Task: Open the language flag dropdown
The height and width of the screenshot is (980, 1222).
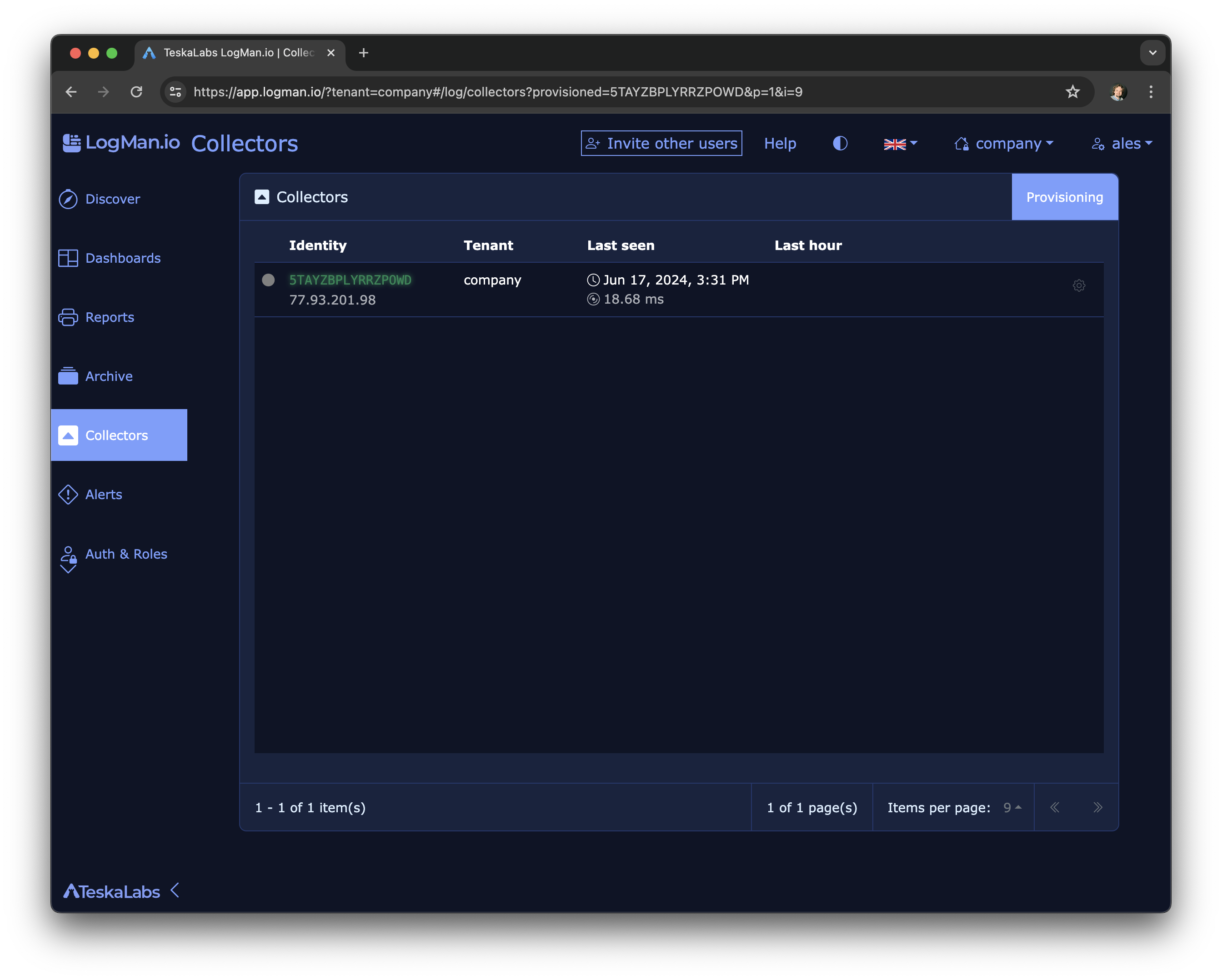Action: pyautogui.click(x=900, y=144)
